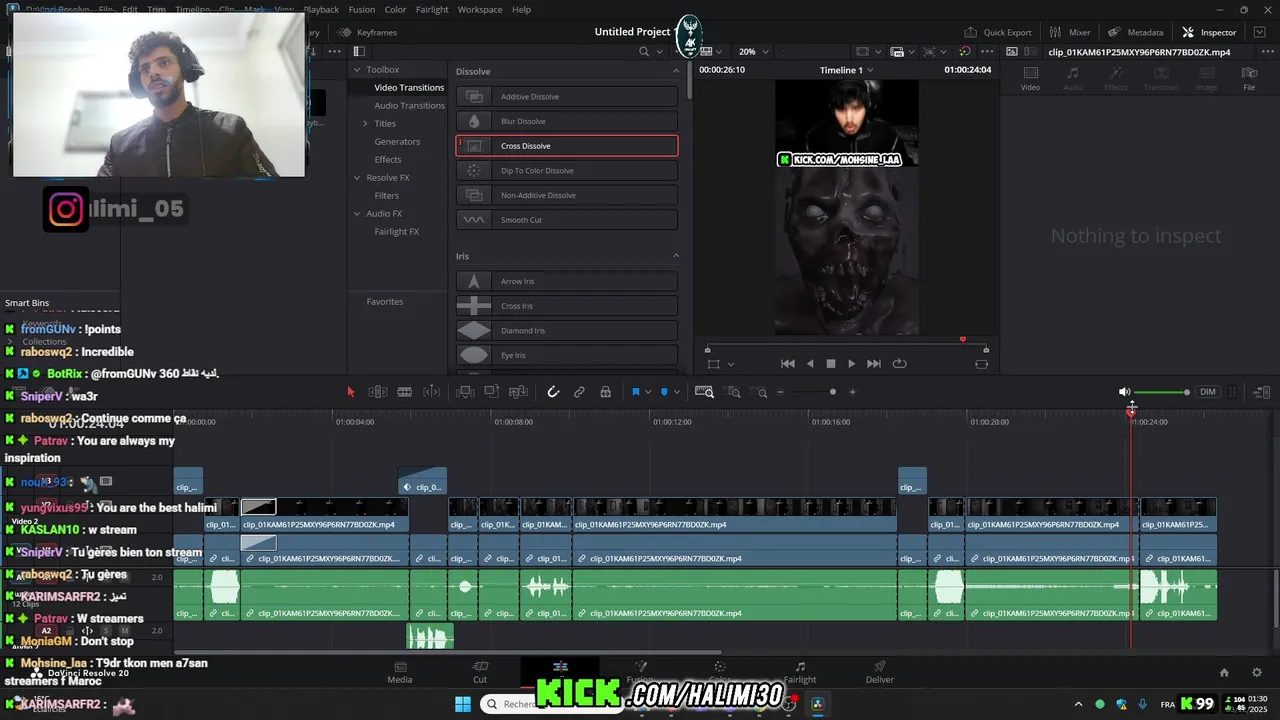Toggle the DIM audio button
Screen dimensions: 1280x720
1208,392
